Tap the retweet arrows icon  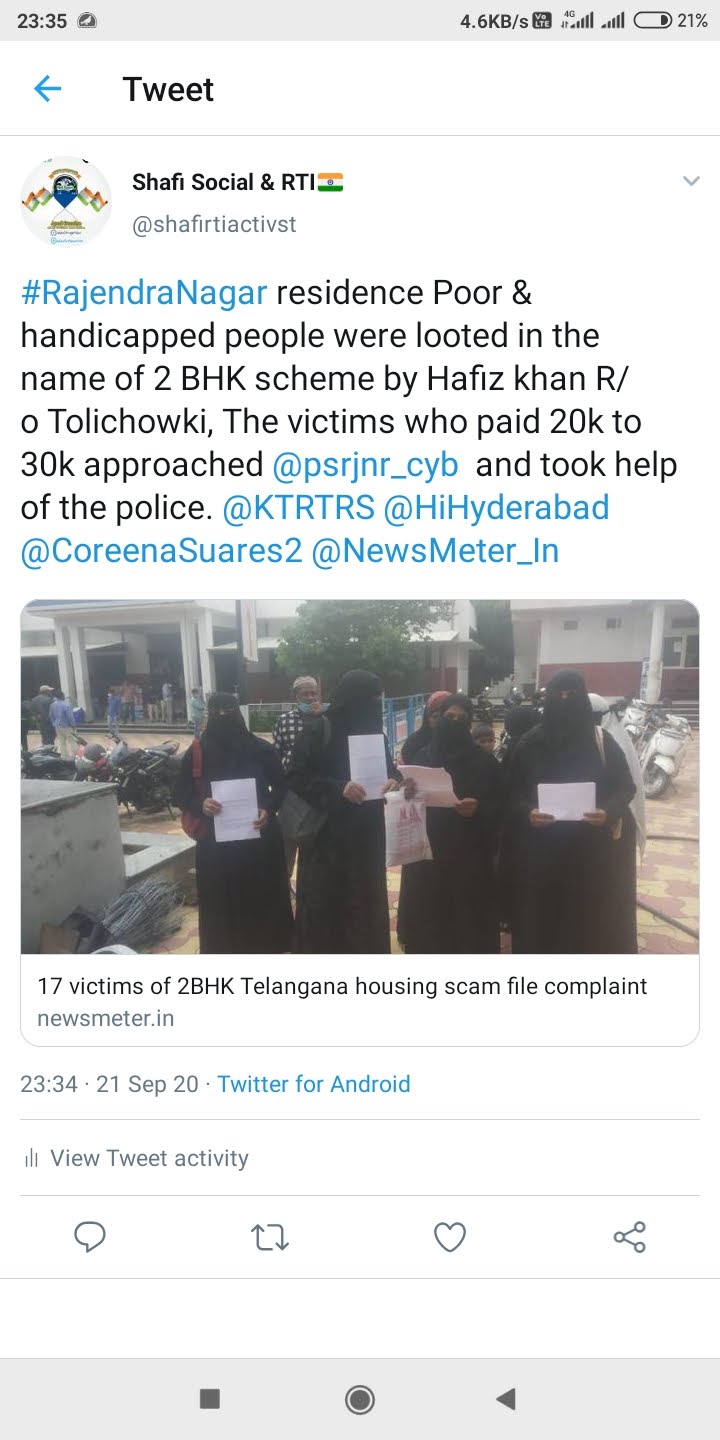(x=270, y=1238)
